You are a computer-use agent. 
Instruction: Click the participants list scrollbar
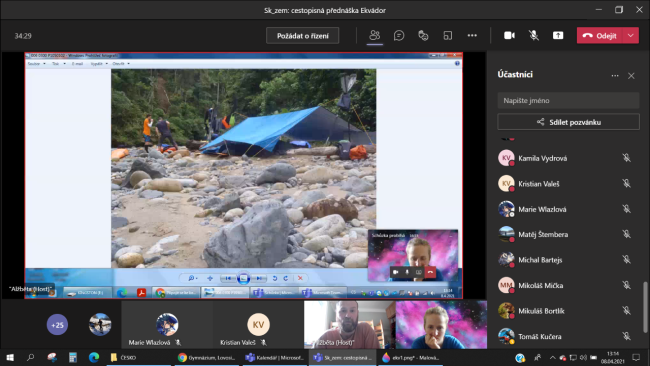[645, 307]
